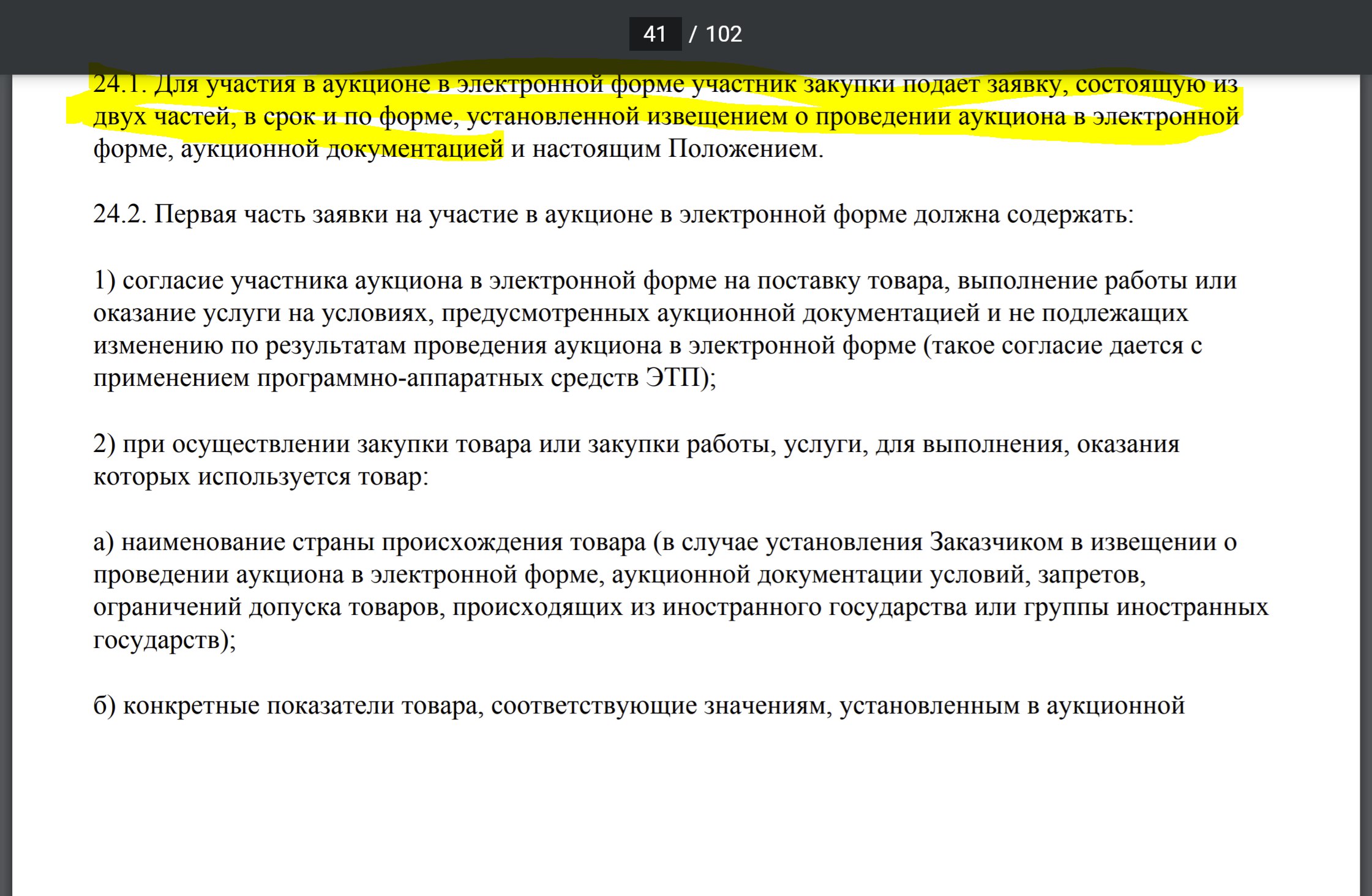Click the highlighted word 'документацией'
This screenshot has width=1372, height=896.
414,149
